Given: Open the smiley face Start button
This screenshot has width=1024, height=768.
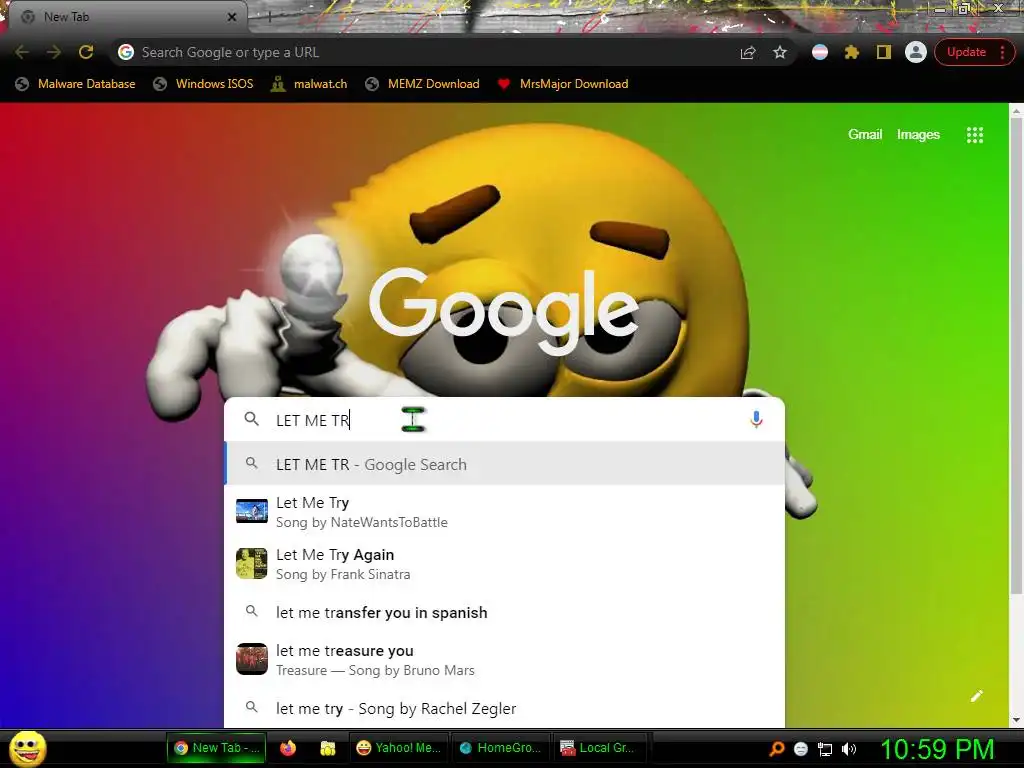Looking at the screenshot, I should click(27, 748).
